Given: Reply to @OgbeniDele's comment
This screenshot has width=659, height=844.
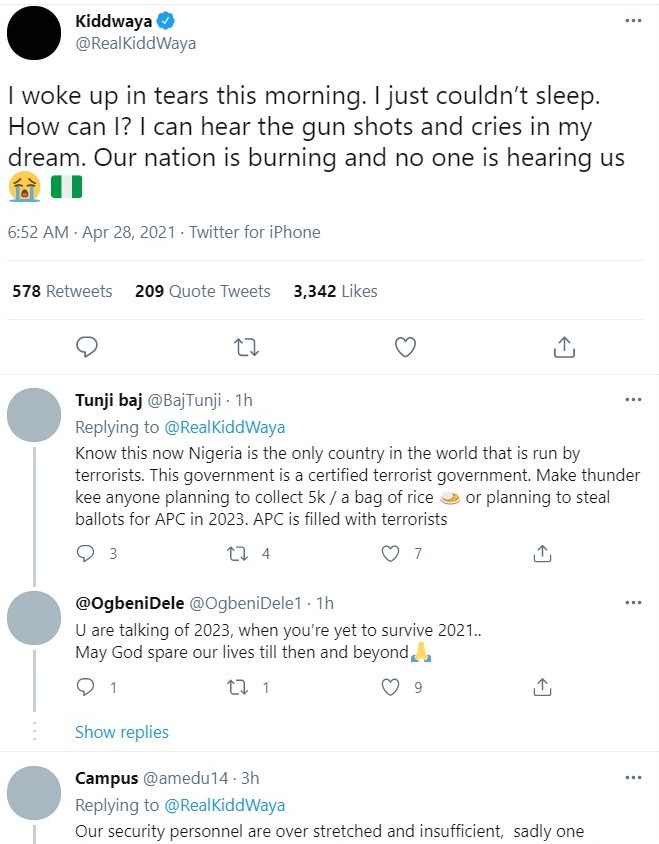Looking at the screenshot, I should [x=86, y=687].
